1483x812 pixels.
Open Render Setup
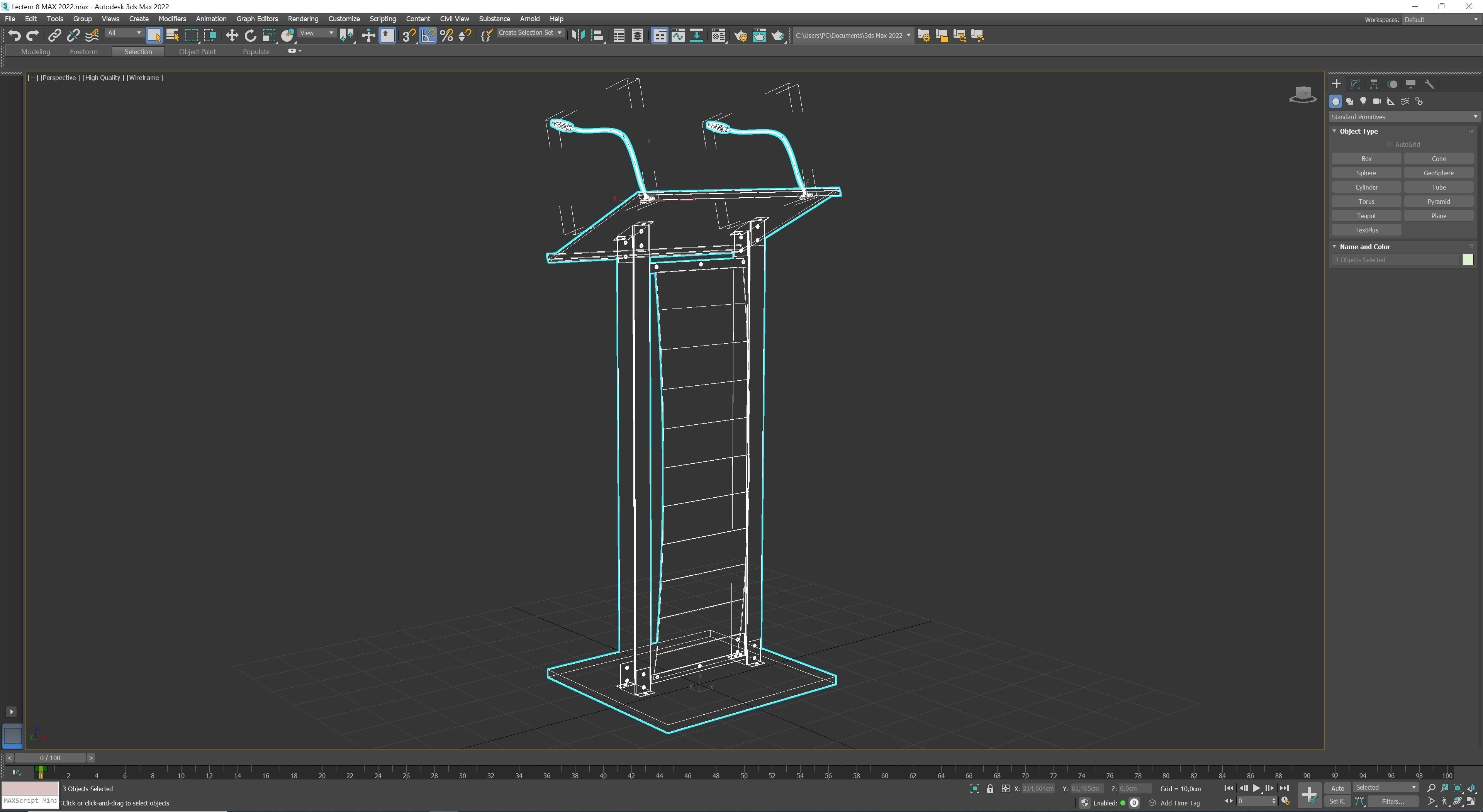741,35
